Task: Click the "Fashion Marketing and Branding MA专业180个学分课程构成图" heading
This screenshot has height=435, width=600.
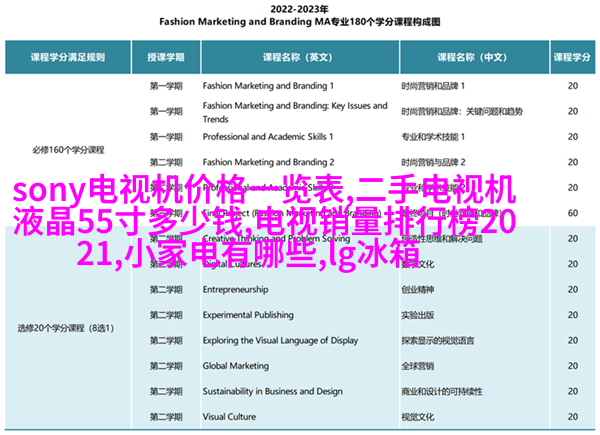Action: click(300, 22)
